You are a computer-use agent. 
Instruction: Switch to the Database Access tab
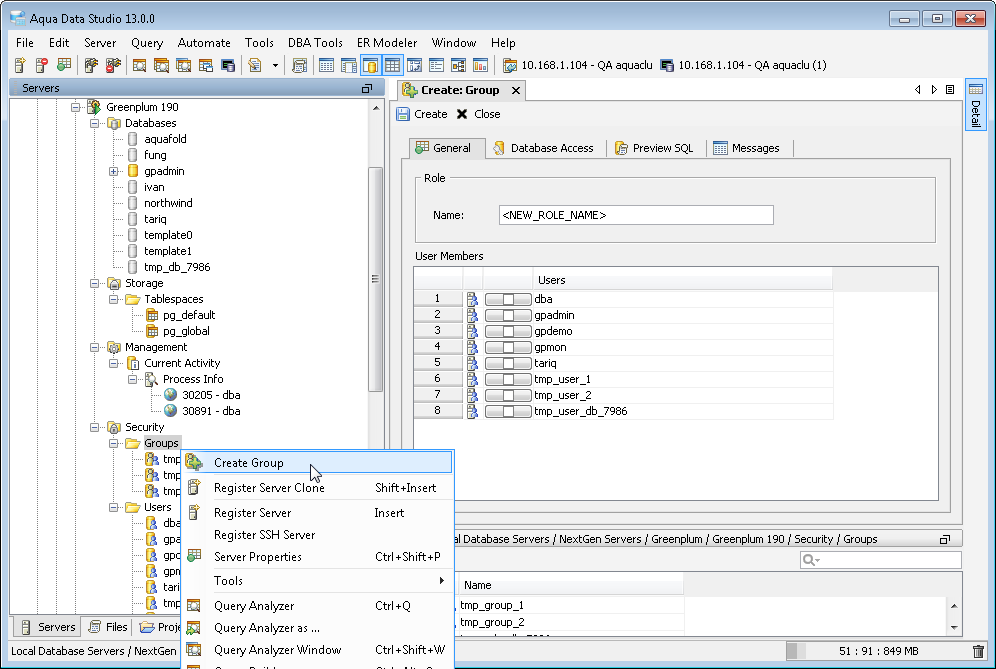(x=543, y=148)
